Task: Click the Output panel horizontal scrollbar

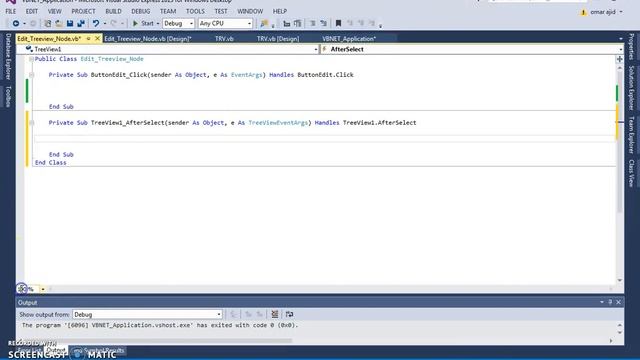Action: point(157,340)
